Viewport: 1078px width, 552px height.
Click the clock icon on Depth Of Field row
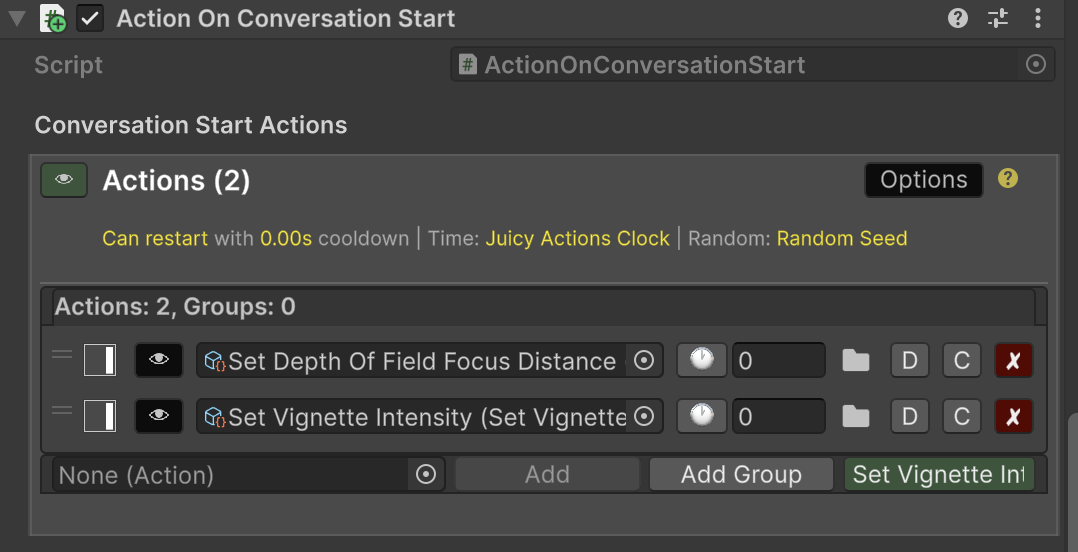point(702,360)
